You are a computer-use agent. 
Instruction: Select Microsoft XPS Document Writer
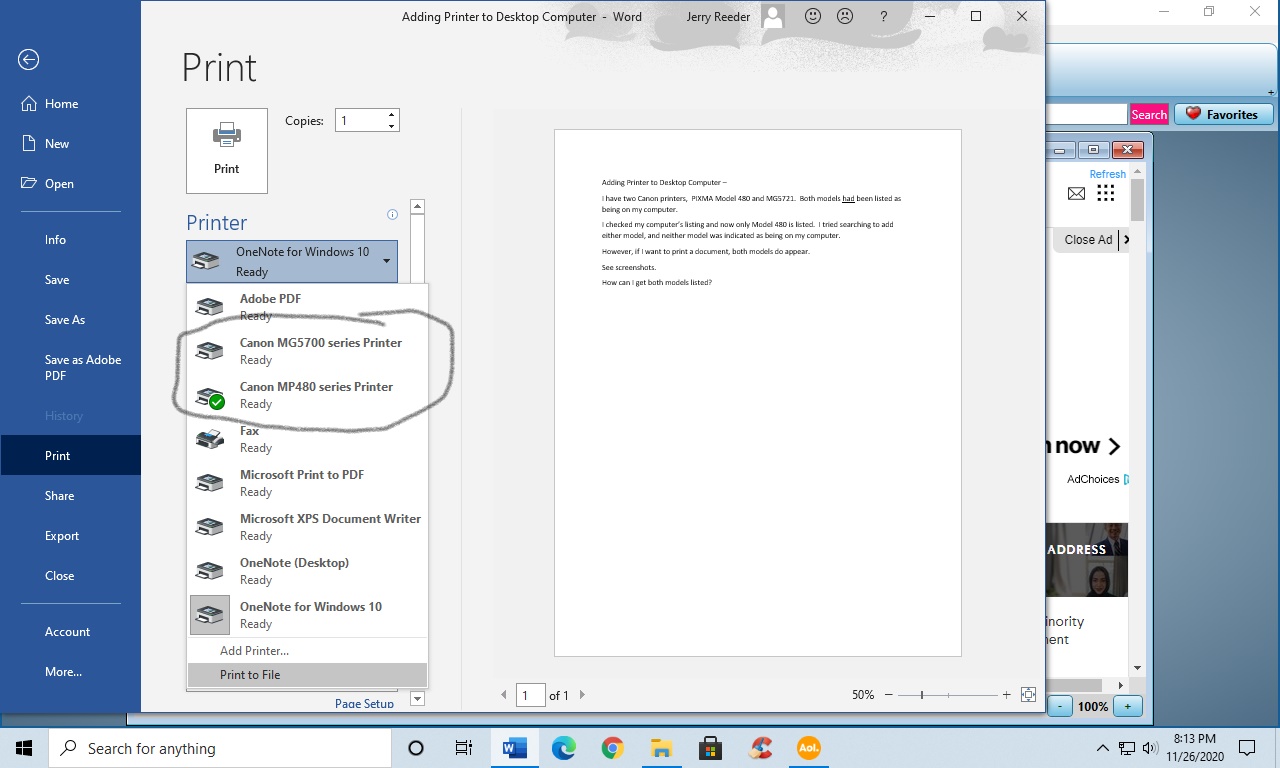tap(307, 527)
